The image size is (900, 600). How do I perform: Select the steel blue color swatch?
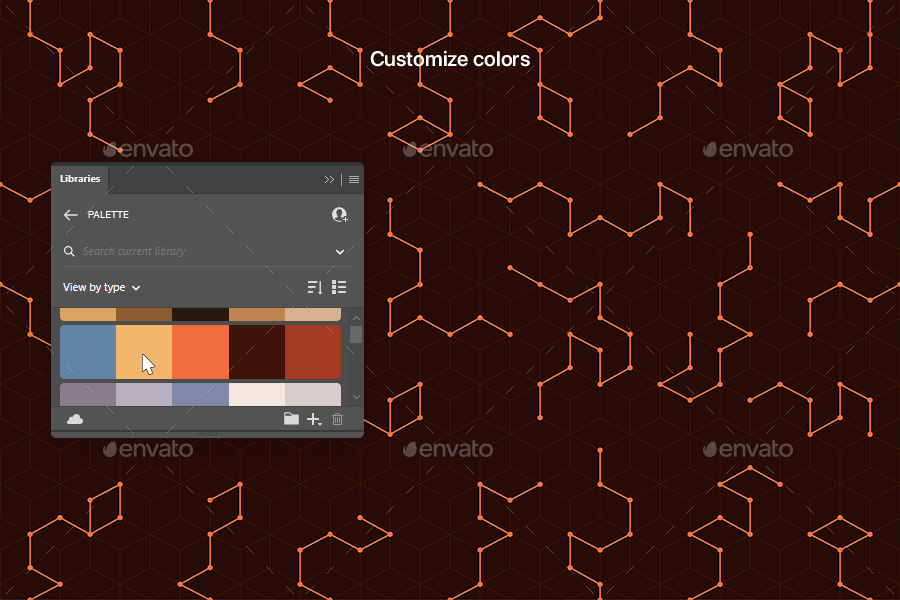(86, 352)
